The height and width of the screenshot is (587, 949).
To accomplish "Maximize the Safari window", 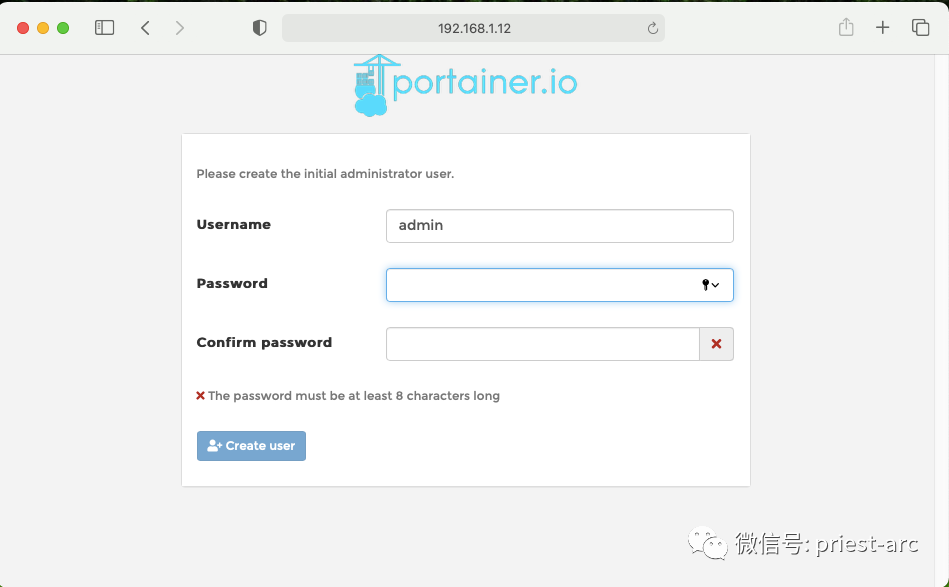I will (63, 28).
